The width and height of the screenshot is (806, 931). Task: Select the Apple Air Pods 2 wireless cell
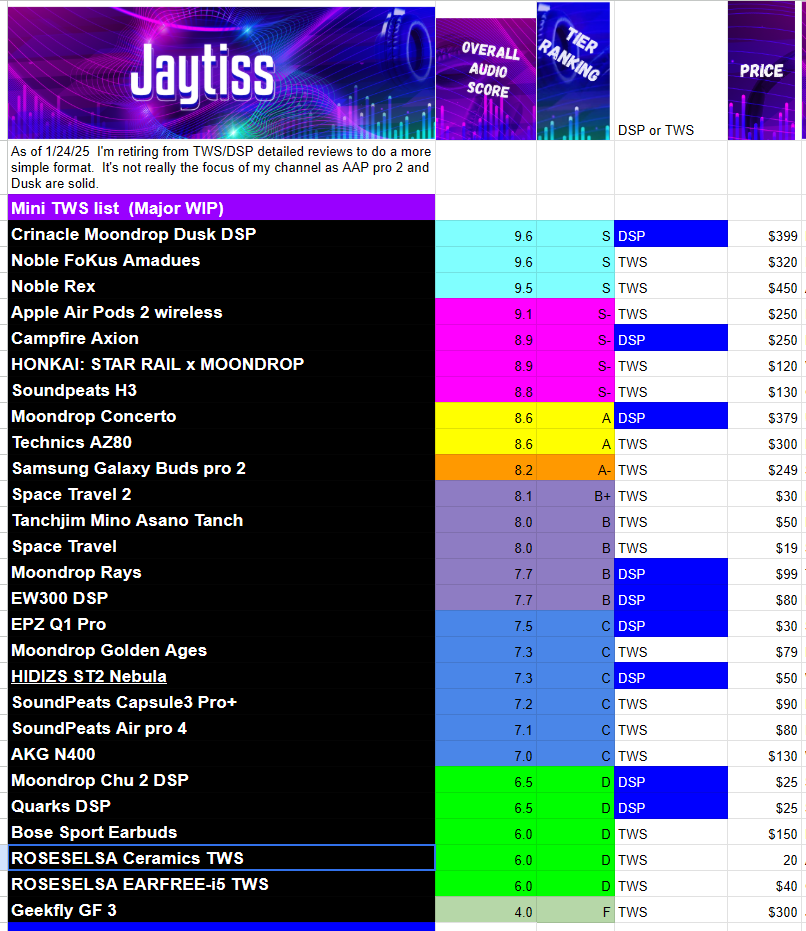click(222, 312)
